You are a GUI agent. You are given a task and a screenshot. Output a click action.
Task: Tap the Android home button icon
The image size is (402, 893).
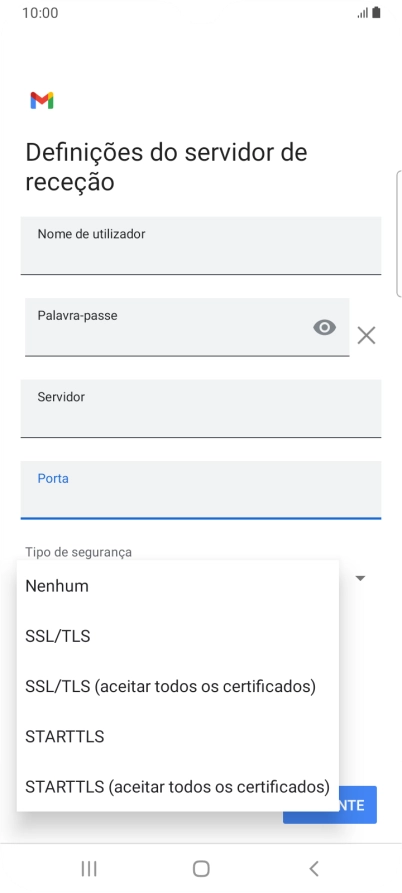(x=201, y=869)
